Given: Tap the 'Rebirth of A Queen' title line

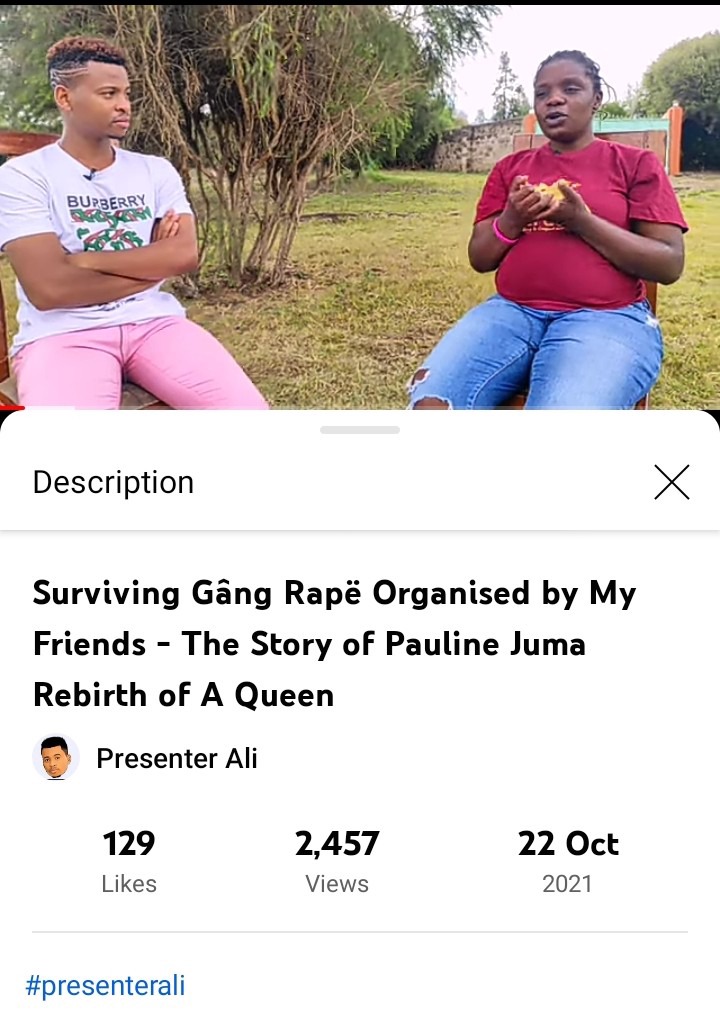Looking at the screenshot, I should tap(183, 695).
